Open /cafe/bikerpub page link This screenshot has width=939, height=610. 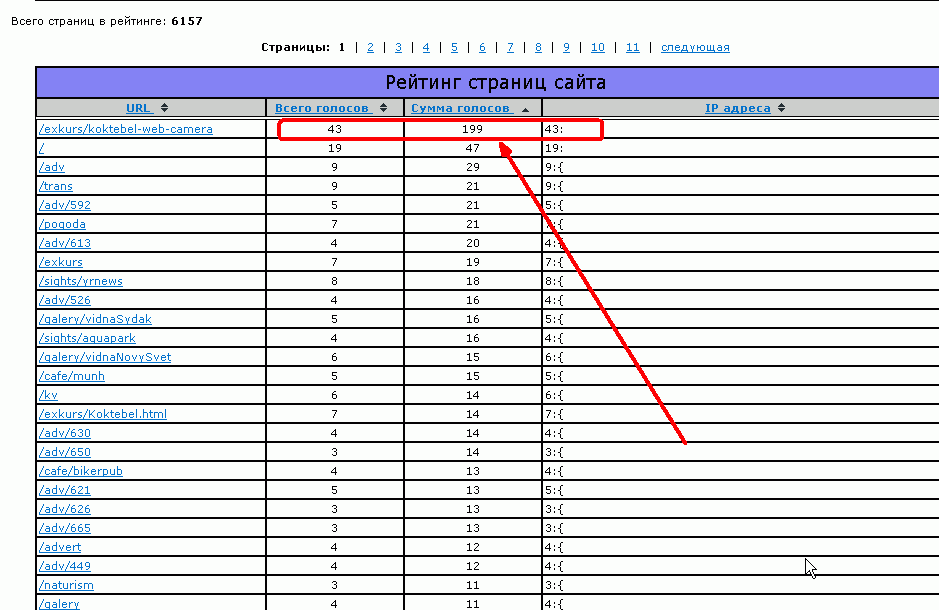point(81,471)
